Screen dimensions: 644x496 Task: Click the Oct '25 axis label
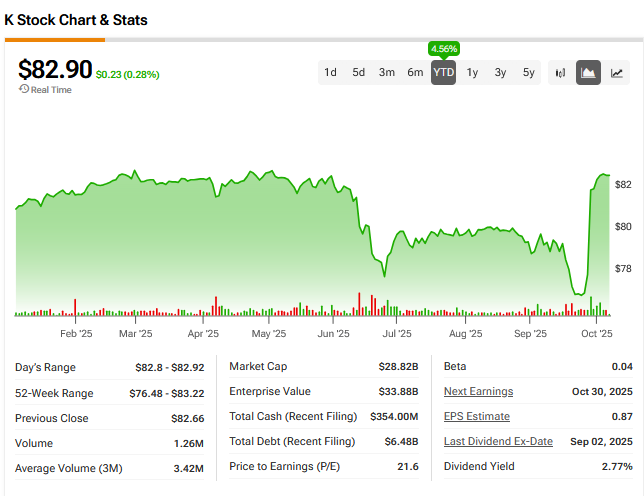596,334
